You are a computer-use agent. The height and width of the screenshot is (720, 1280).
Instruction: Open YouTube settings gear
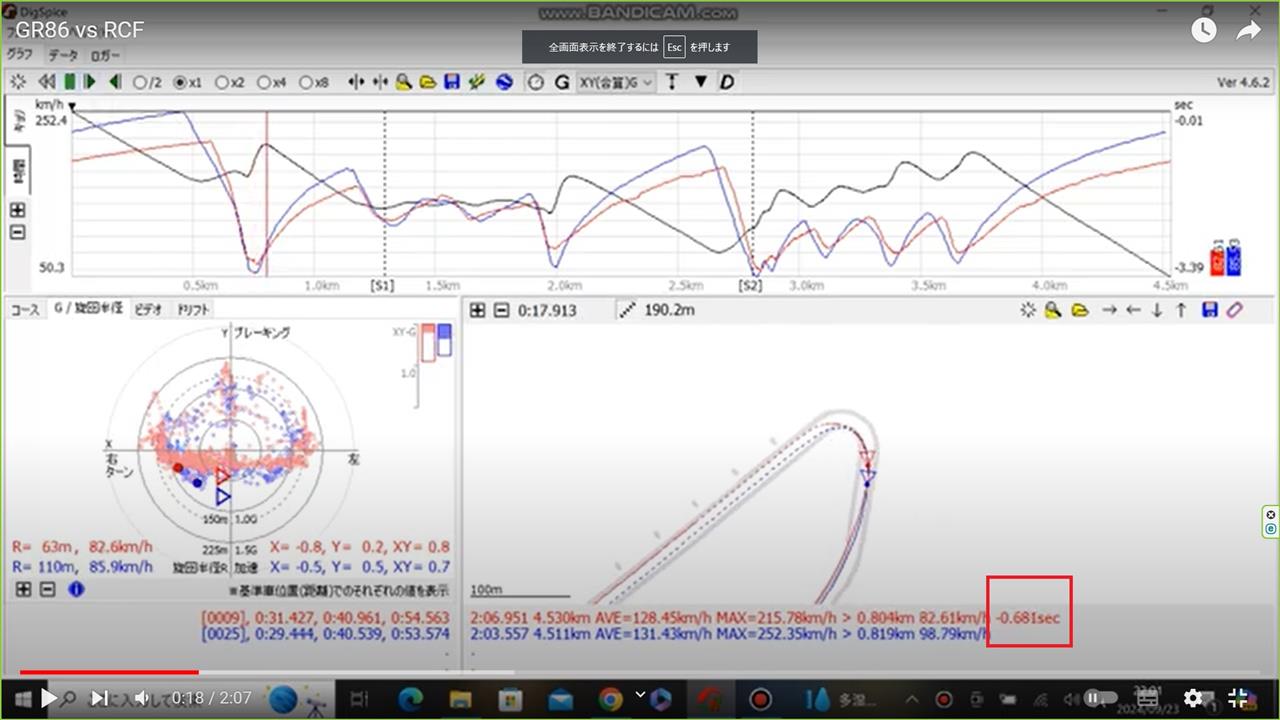(1194, 698)
